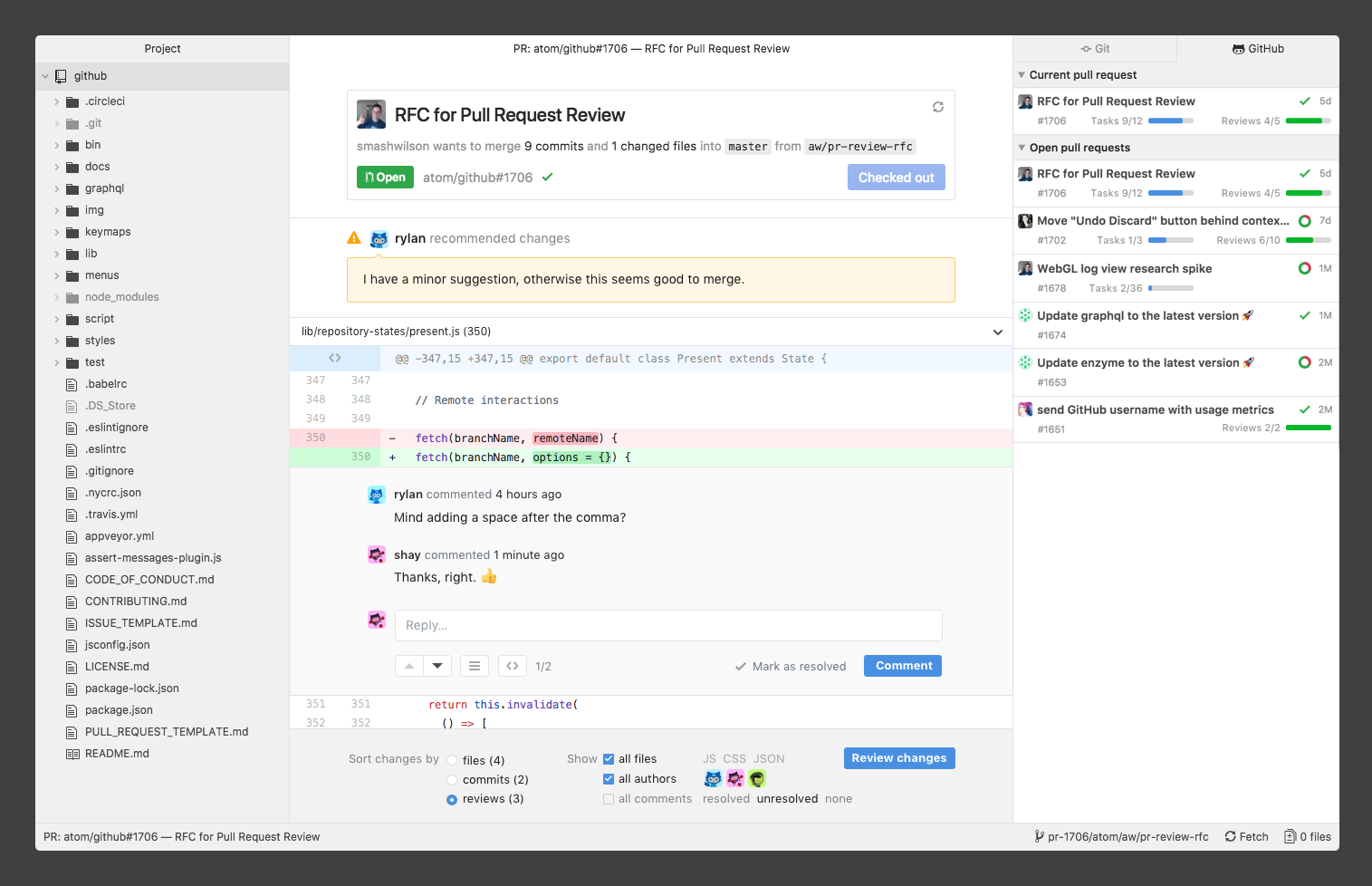Toggle the all files checkbox
Image resolution: width=1372 pixels, height=886 pixels.
pyautogui.click(x=609, y=759)
